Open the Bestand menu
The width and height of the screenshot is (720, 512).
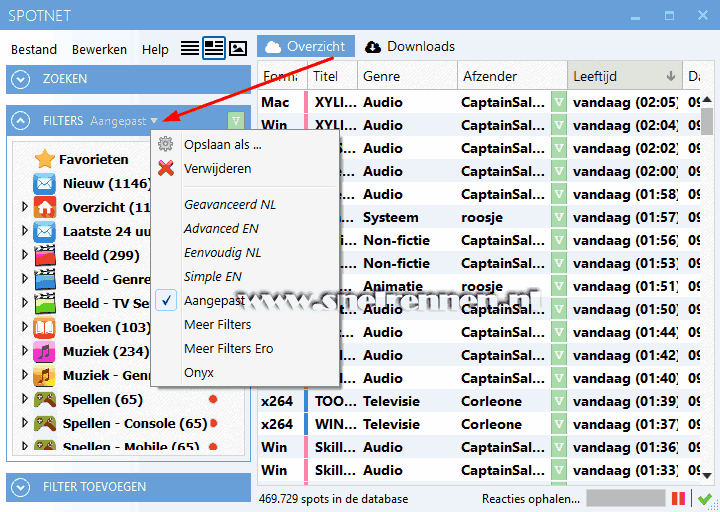[x=34, y=49]
